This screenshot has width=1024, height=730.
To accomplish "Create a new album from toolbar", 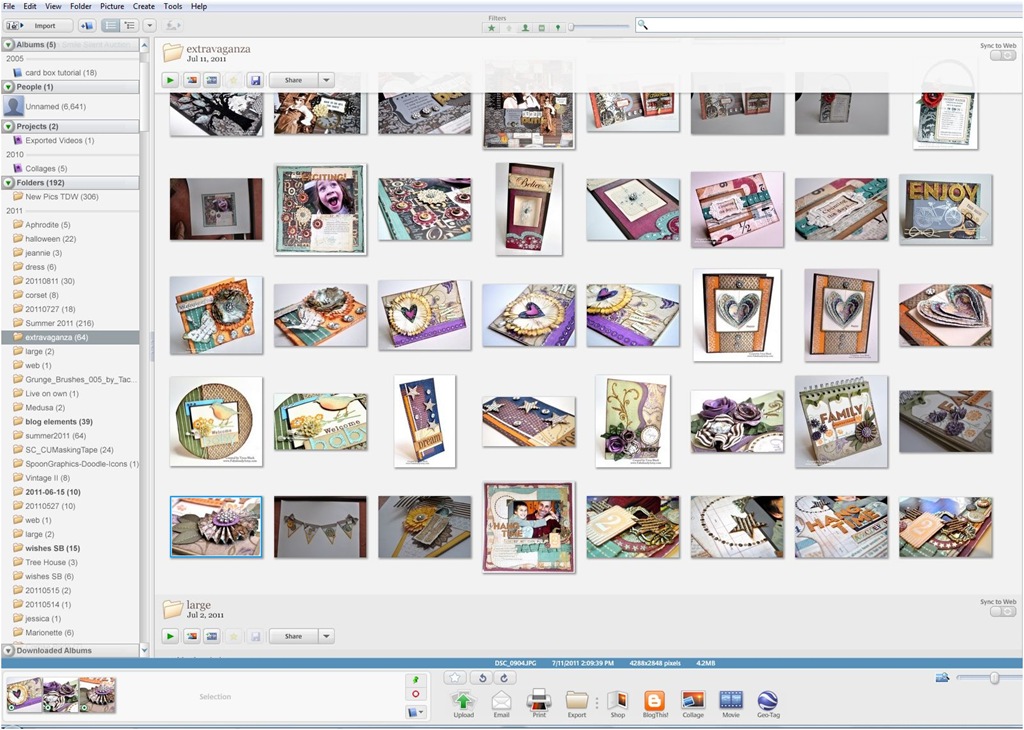I will tap(87, 25).
